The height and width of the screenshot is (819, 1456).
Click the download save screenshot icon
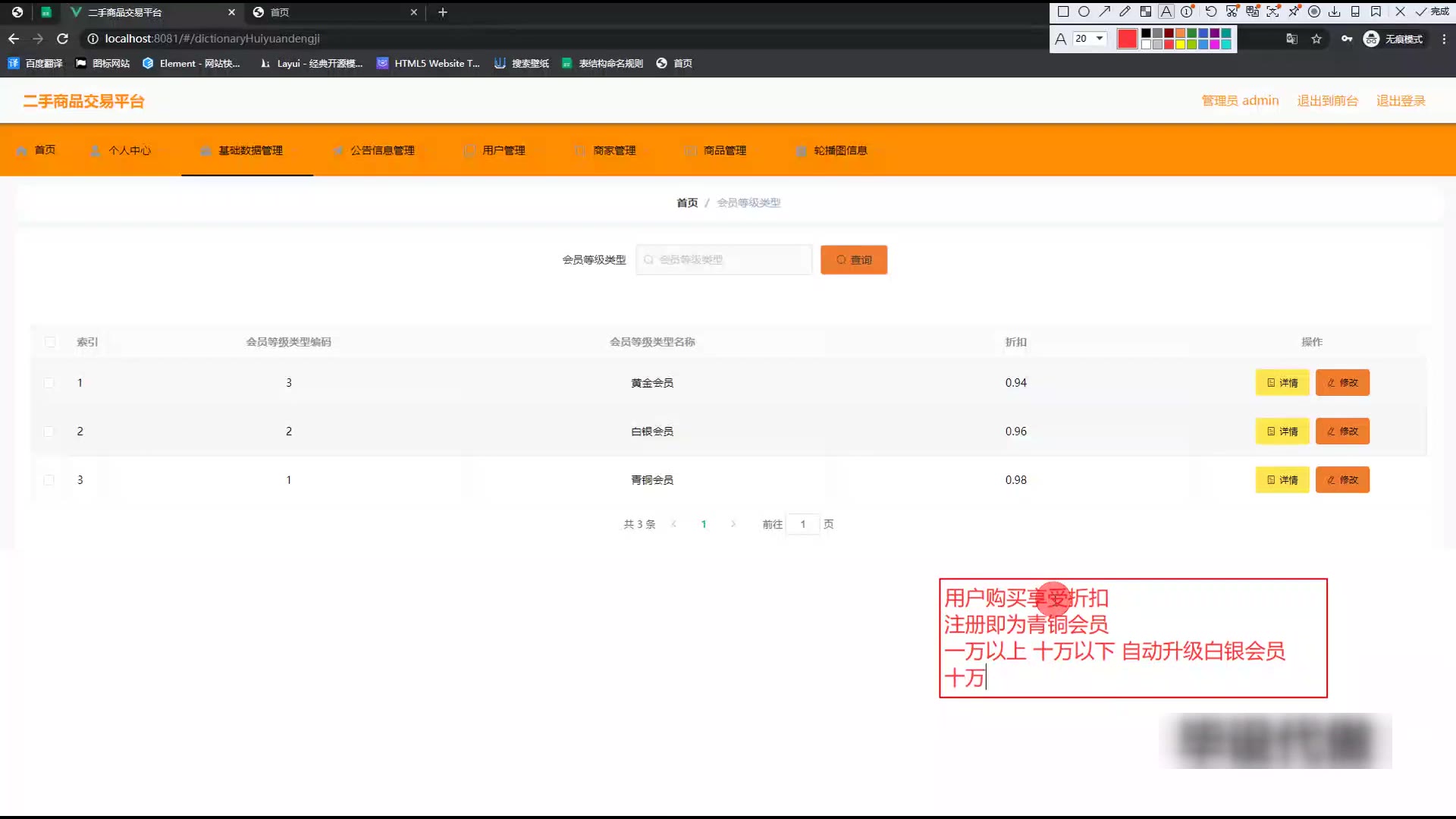(1335, 11)
